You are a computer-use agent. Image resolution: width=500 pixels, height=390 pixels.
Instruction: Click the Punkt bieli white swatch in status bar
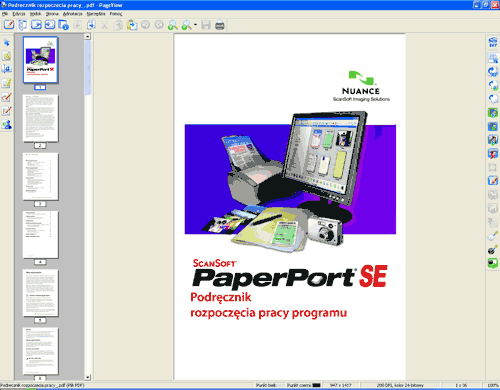click(280, 385)
